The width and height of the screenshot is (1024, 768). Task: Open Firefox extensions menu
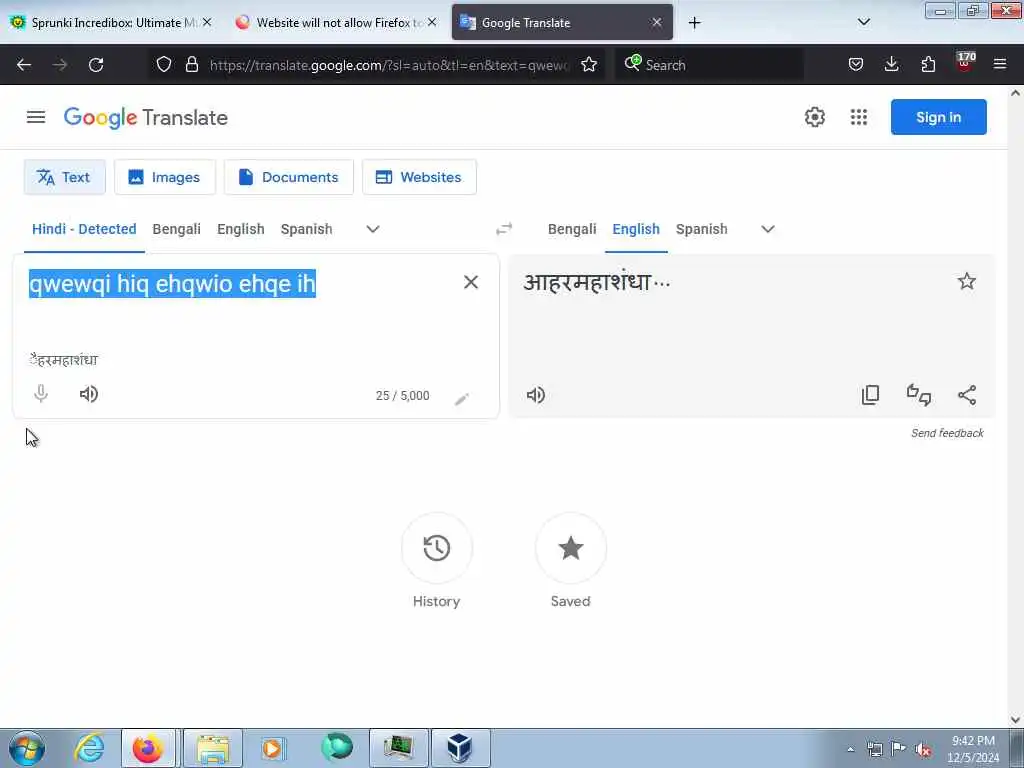(928, 64)
